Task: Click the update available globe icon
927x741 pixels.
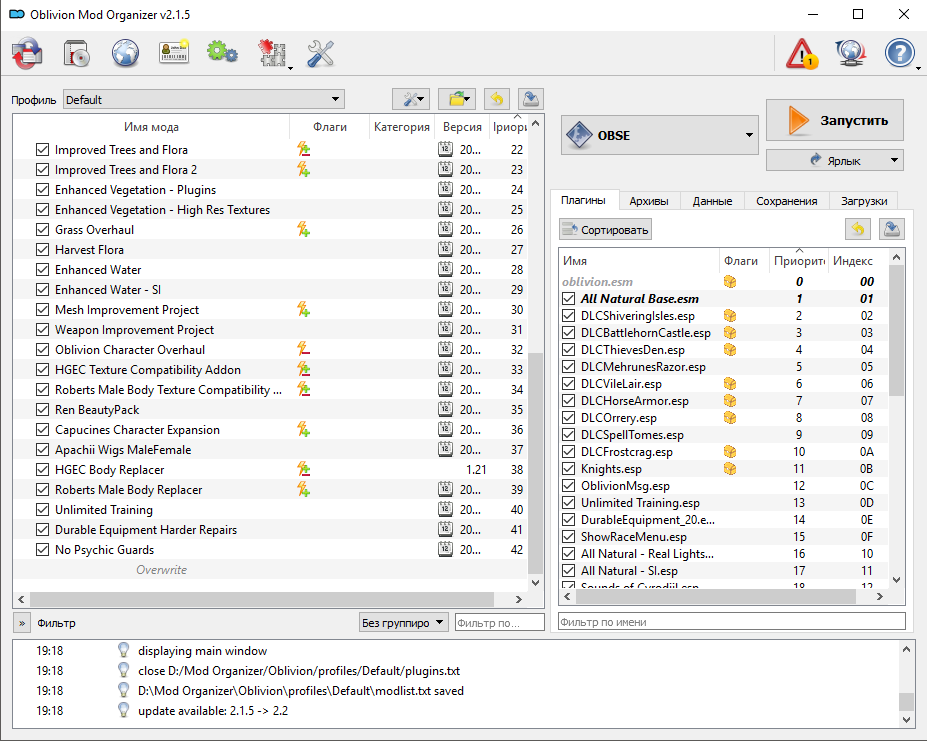Action: pos(851,53)
